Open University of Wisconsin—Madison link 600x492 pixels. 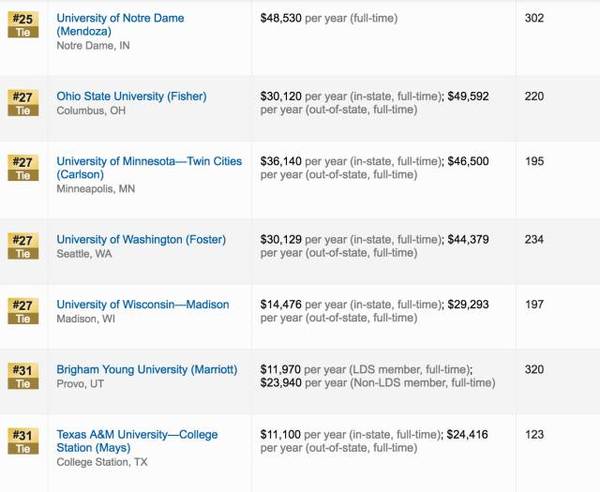coord(142,305)
